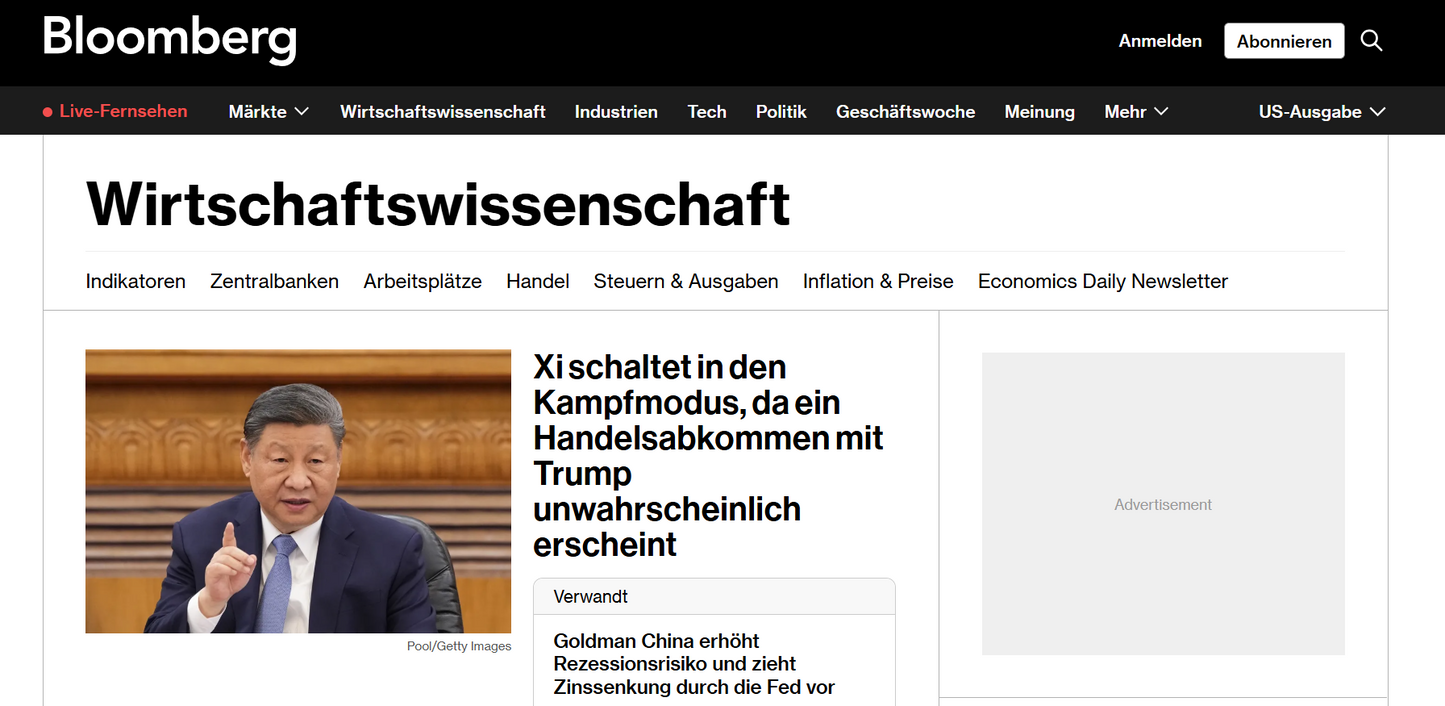Open the Economics Daily Newsletter link

tap(1102, 281)
